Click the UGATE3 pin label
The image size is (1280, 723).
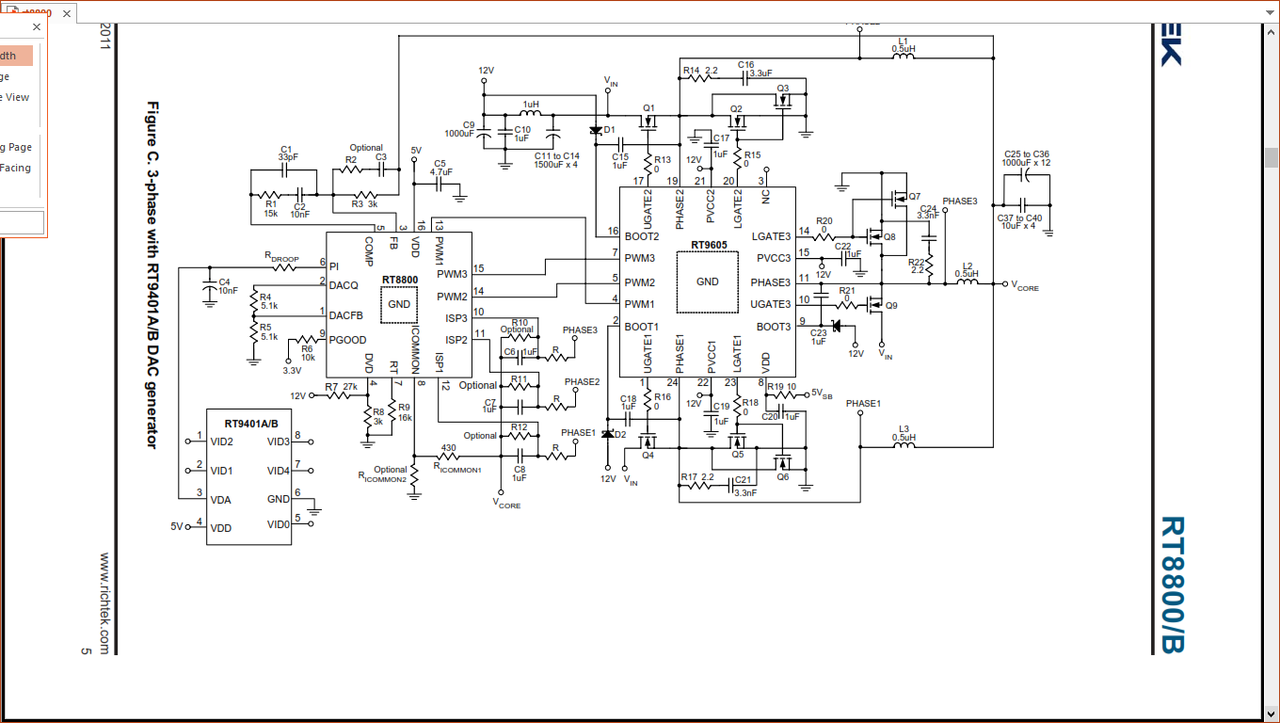tap(771, 304)
